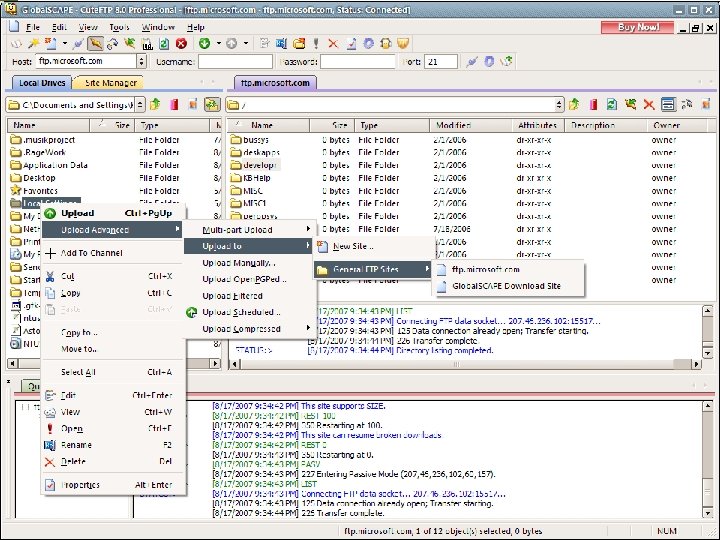This screenshot has height=540, width=720.
Task: Choose Properties in the context menu
Action: tap(113, 484)
